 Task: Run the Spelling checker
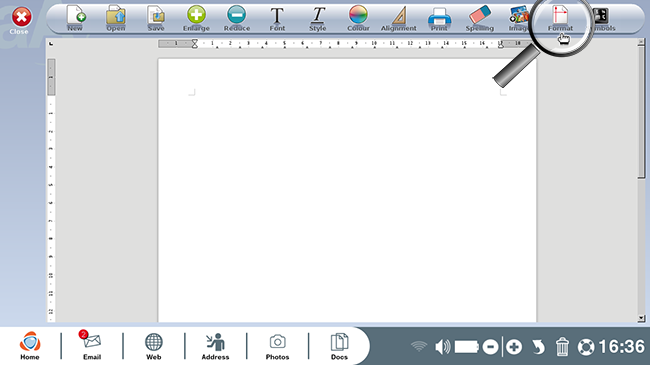coord(480,18)
